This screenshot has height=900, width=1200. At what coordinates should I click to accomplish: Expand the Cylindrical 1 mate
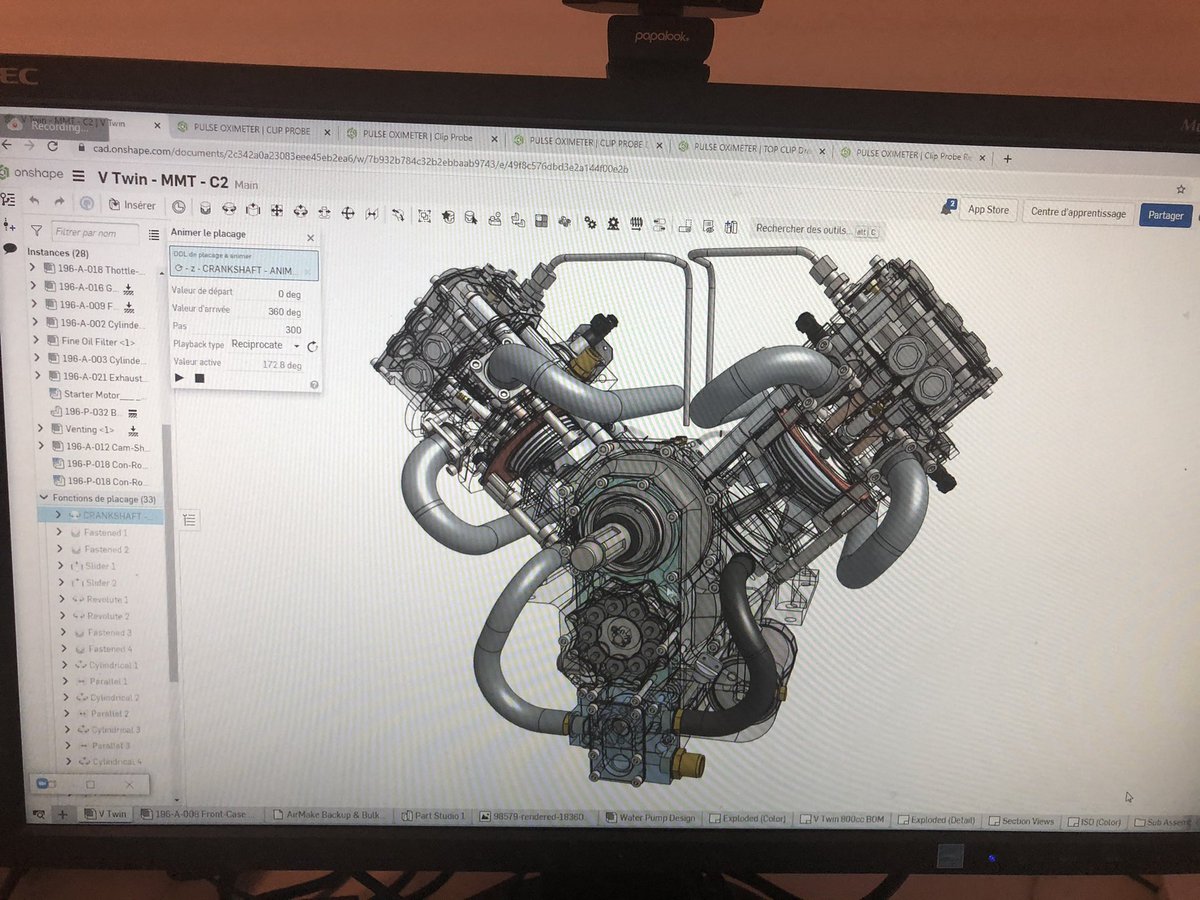point(65,665)
